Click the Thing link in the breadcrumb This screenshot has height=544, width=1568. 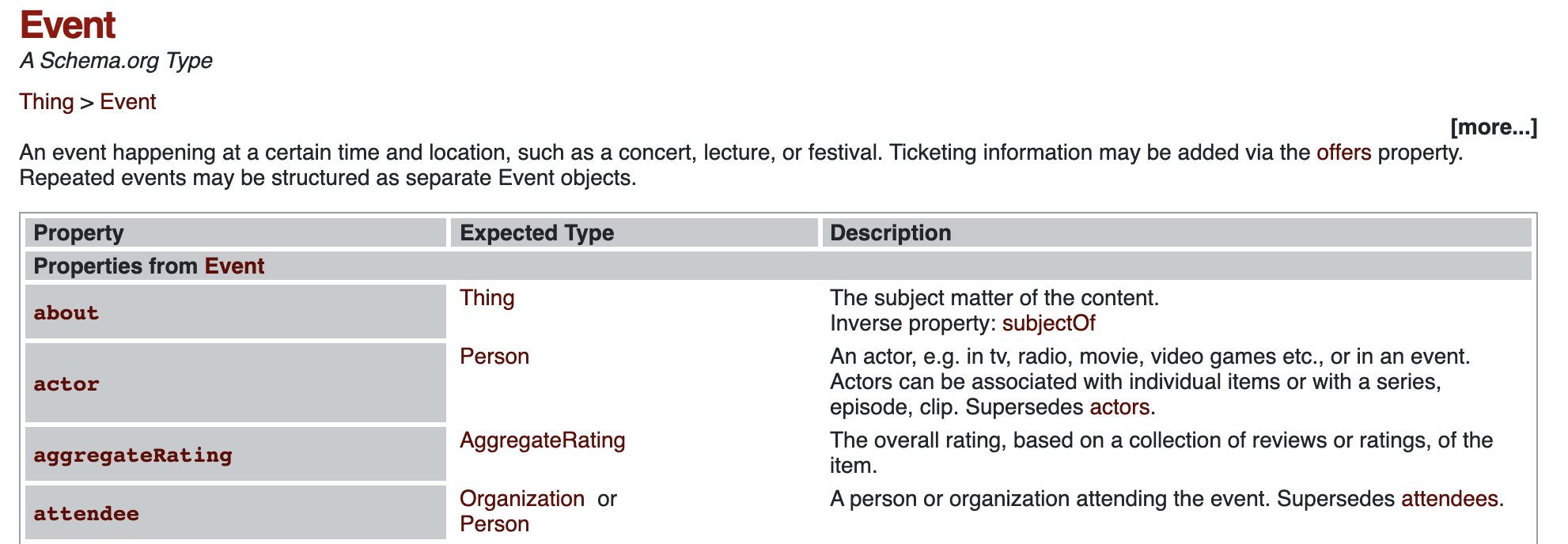[x=47, y=102]
